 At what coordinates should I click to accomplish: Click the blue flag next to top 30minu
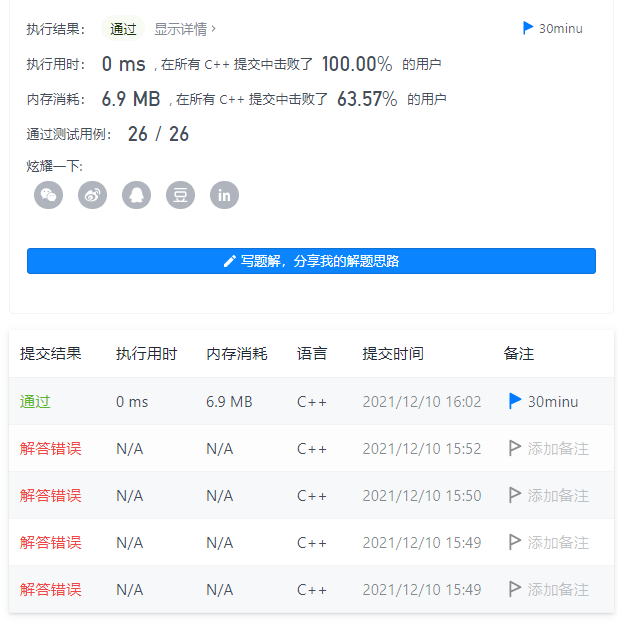pos(528,28)
